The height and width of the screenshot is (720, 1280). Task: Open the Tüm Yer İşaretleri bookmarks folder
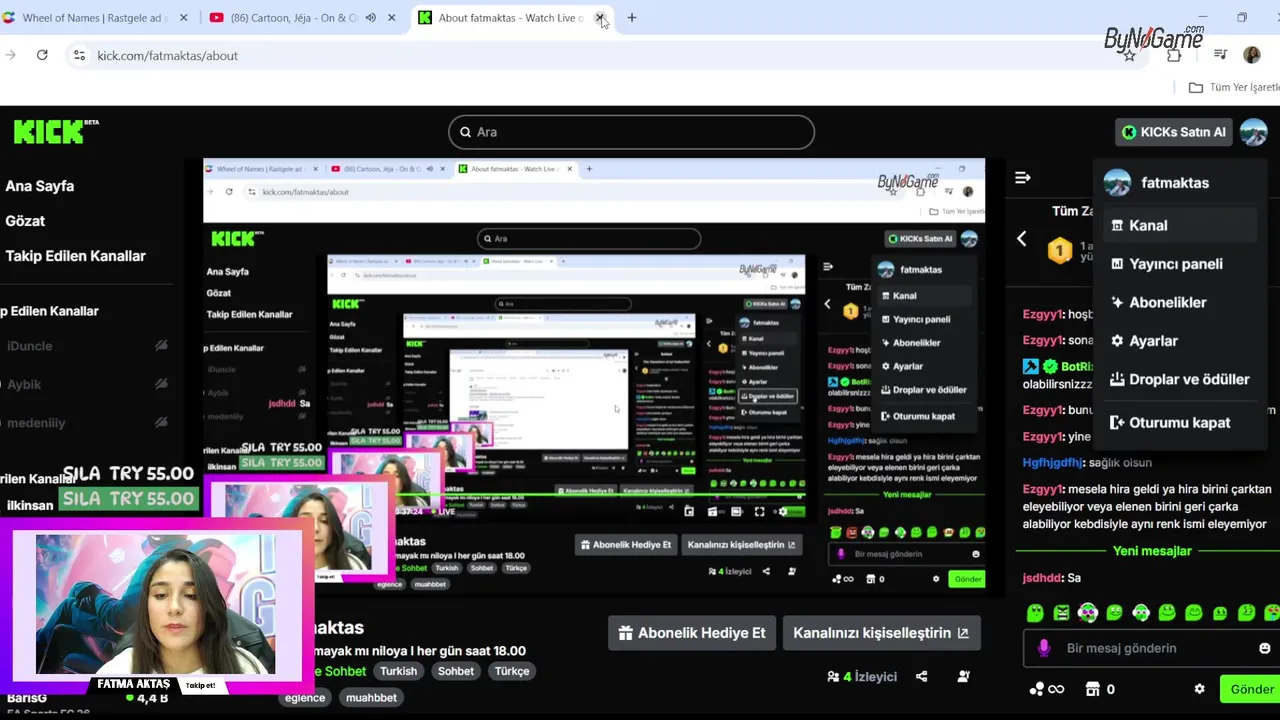[x=1234, y=87]
